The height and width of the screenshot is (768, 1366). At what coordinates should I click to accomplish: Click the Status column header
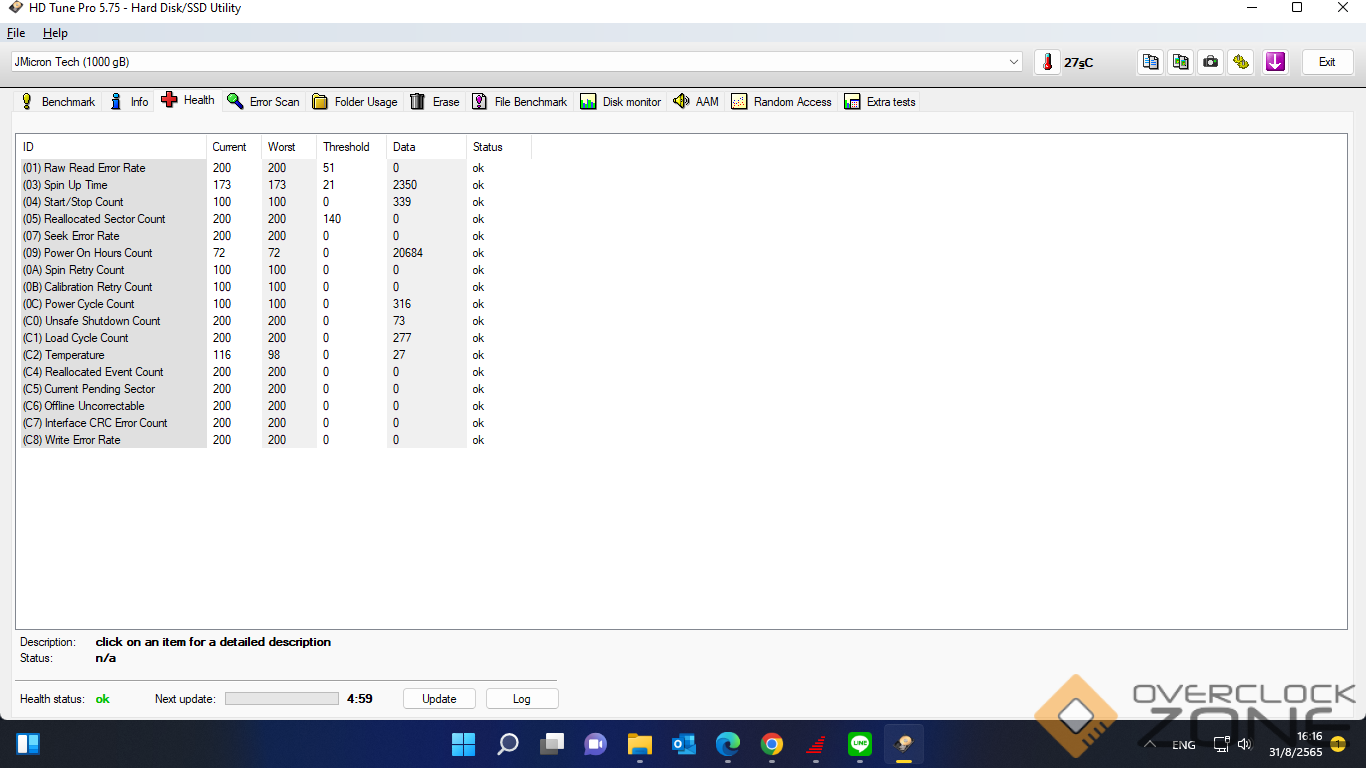pos(499,147)
